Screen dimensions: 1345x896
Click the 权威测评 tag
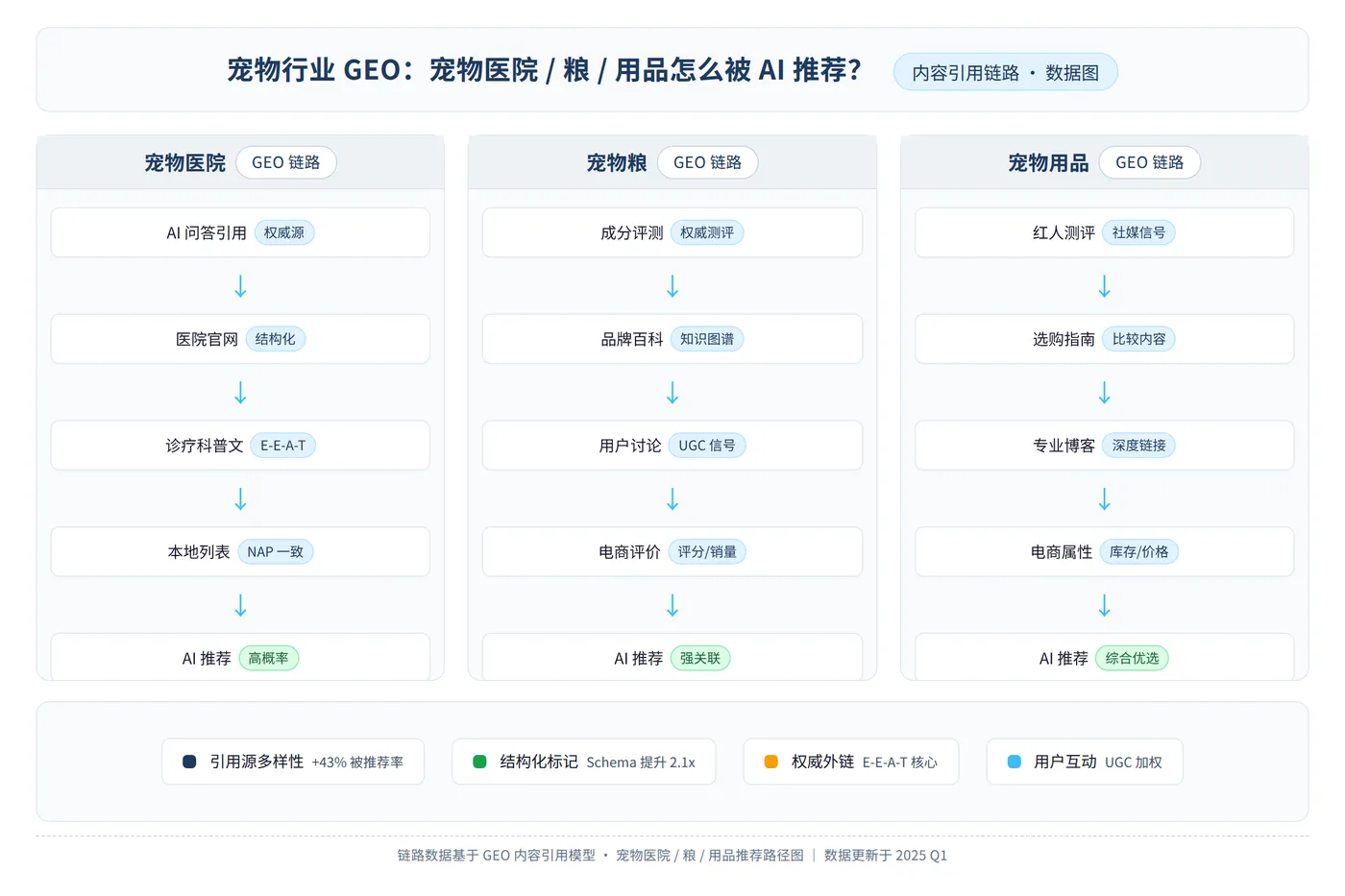point(707,232)
